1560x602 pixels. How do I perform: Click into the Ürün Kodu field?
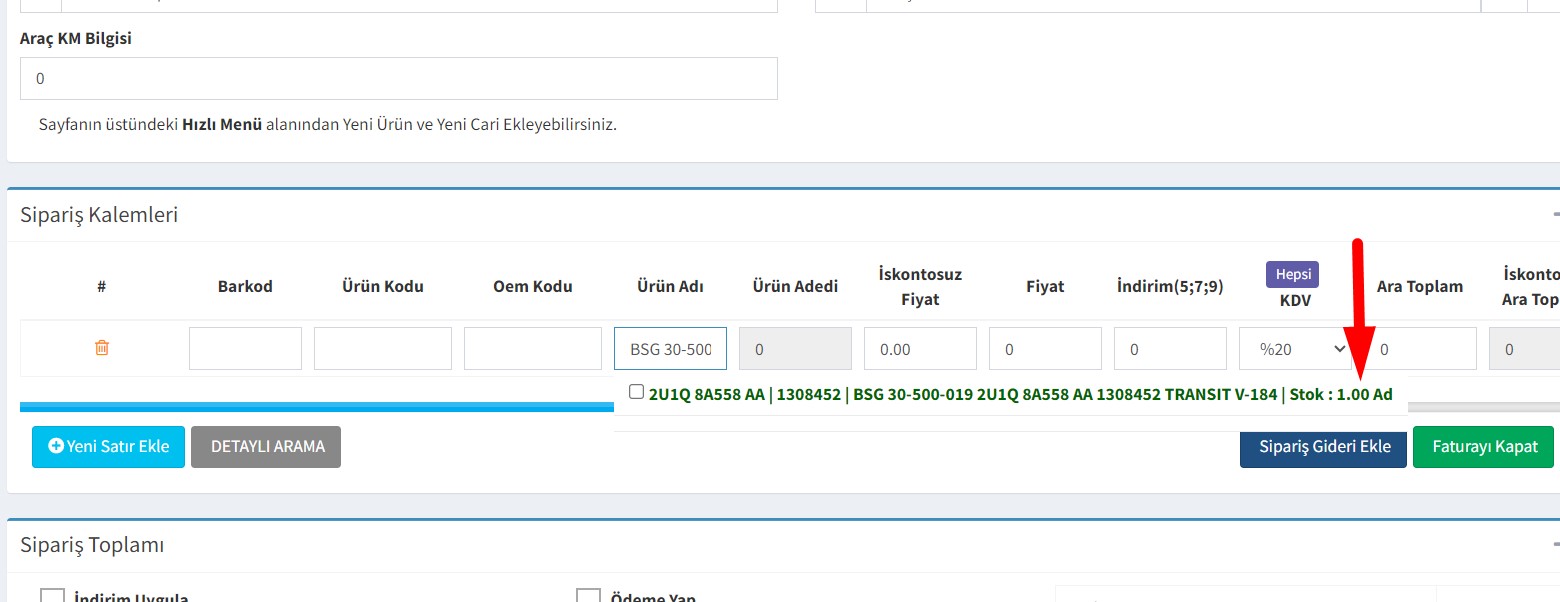click(382, 349)
